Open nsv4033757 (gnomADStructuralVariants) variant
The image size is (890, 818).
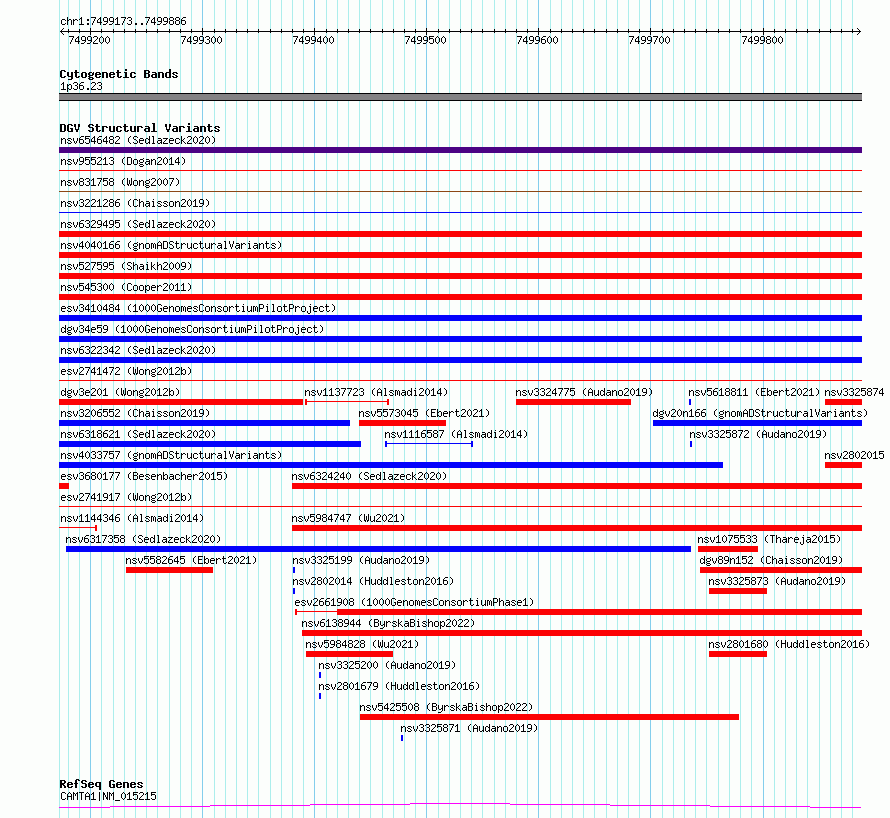[171, 455]
